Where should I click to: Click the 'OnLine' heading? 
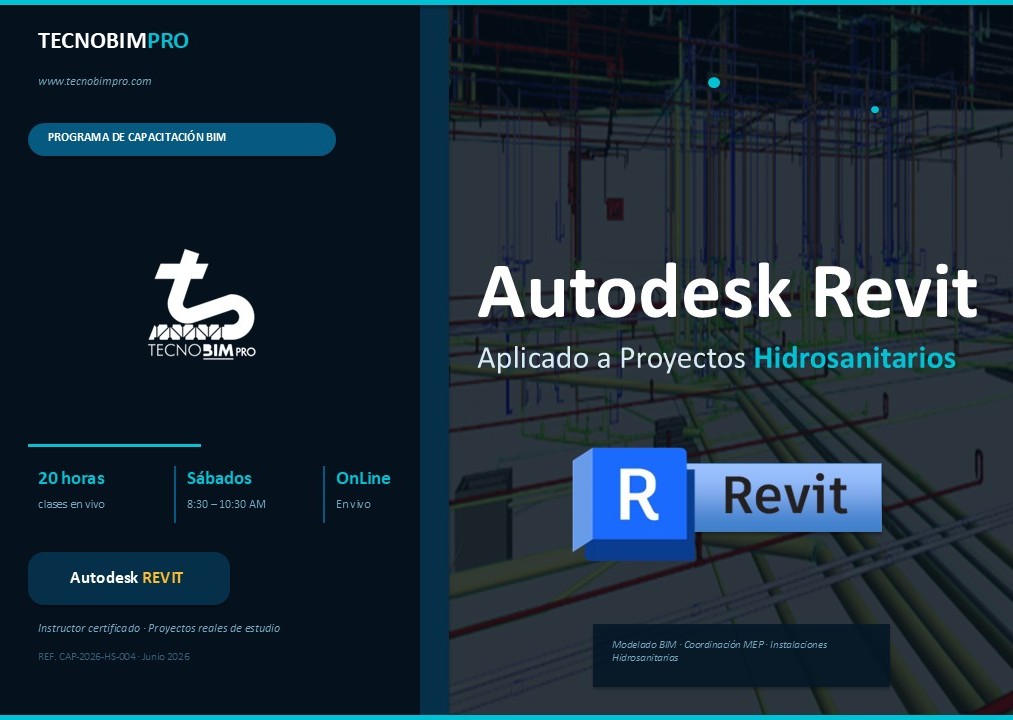[x=363, y=478]
